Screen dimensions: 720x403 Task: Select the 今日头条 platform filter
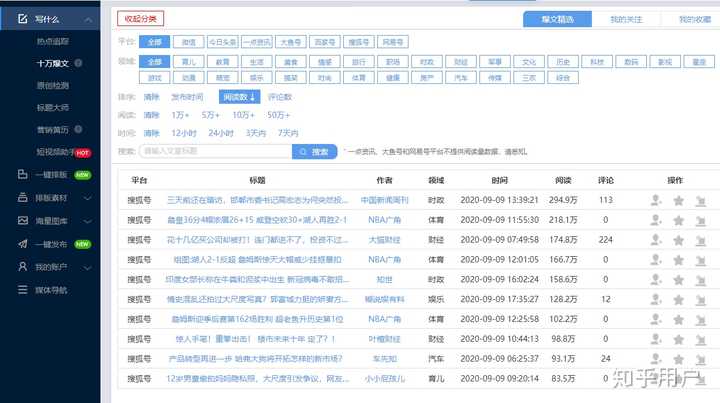(x=223, y=42)
